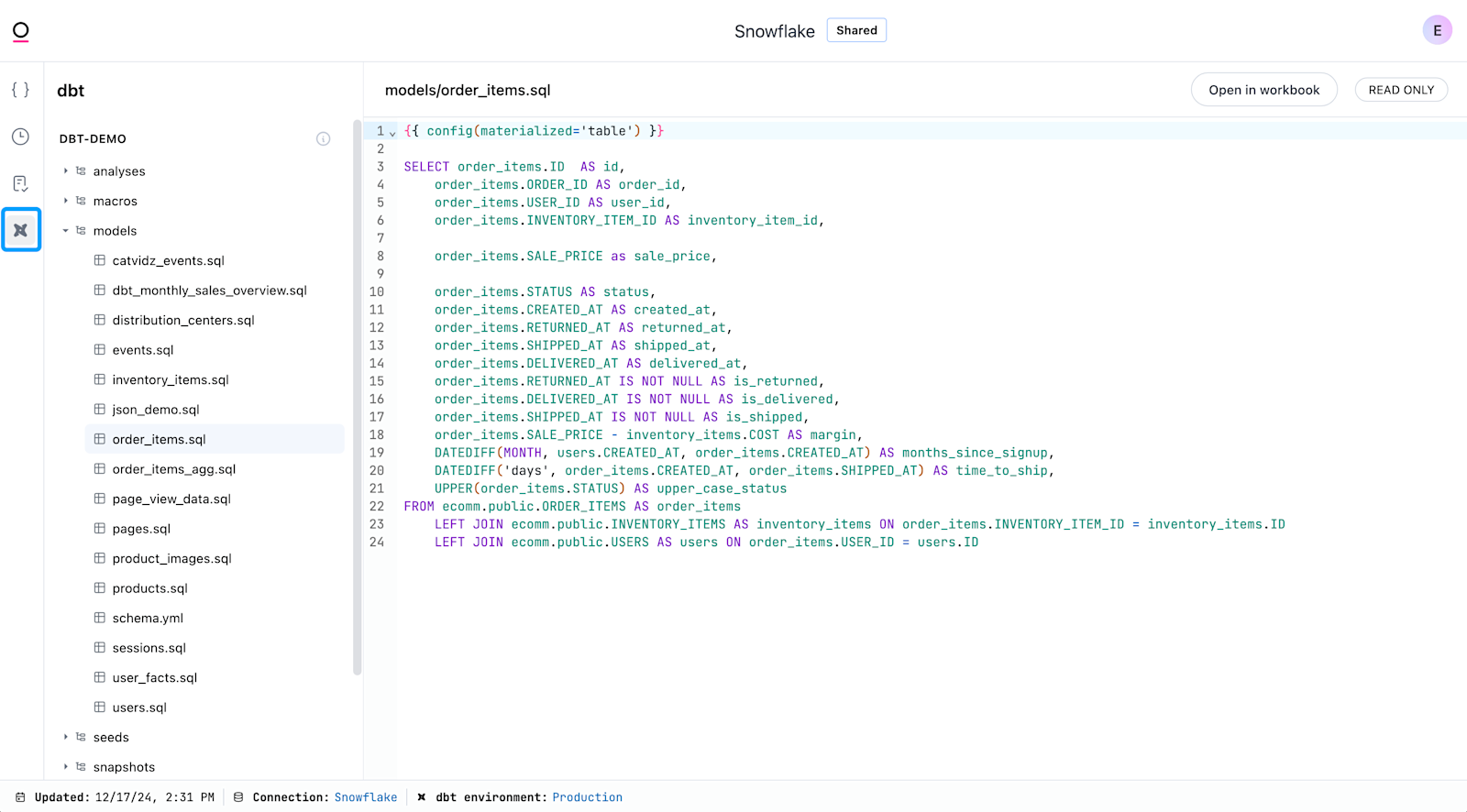Screen dimensions: 1467x812
Task: Collapse the models folder arrow
Action: click(66, 231)
